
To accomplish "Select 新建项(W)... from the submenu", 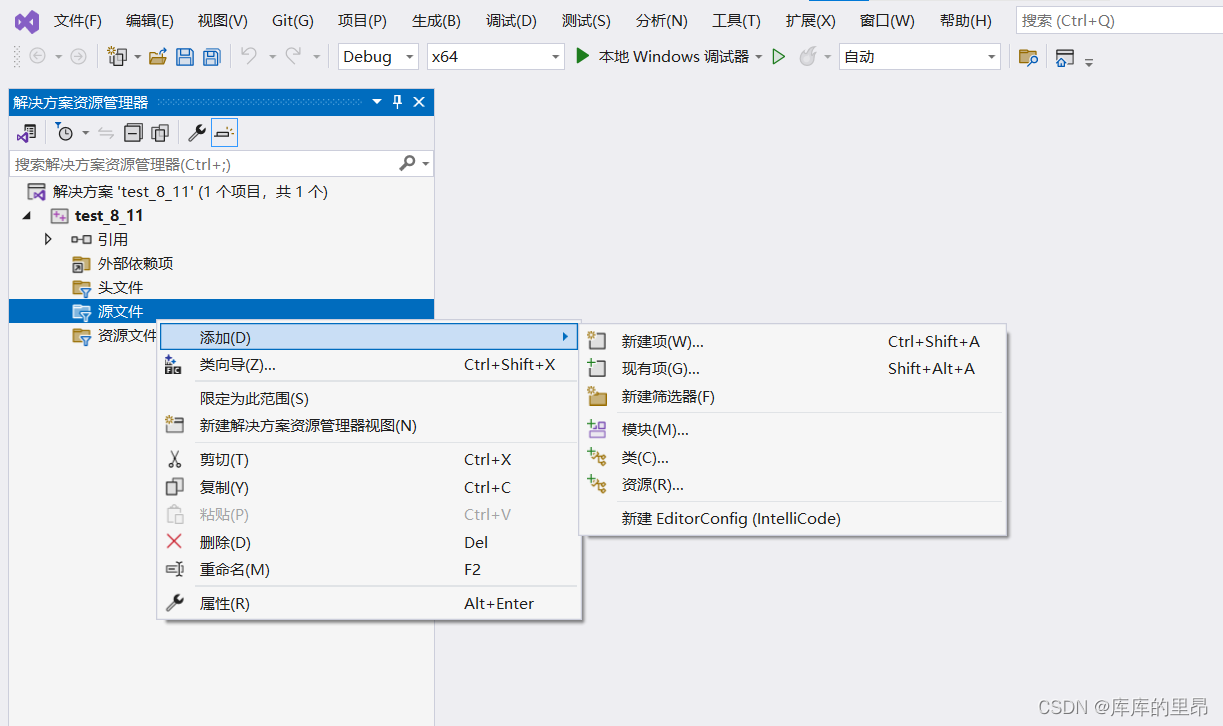I will pyautogui.click(x=662, y=341).
